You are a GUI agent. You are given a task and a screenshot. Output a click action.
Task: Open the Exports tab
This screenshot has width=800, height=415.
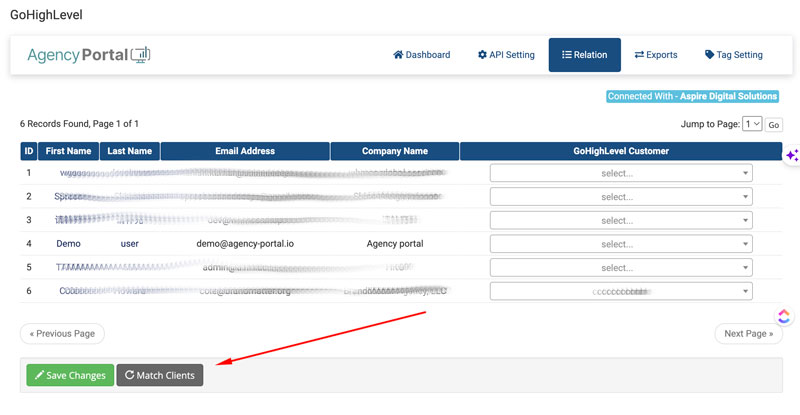click(x=656, y=55)
